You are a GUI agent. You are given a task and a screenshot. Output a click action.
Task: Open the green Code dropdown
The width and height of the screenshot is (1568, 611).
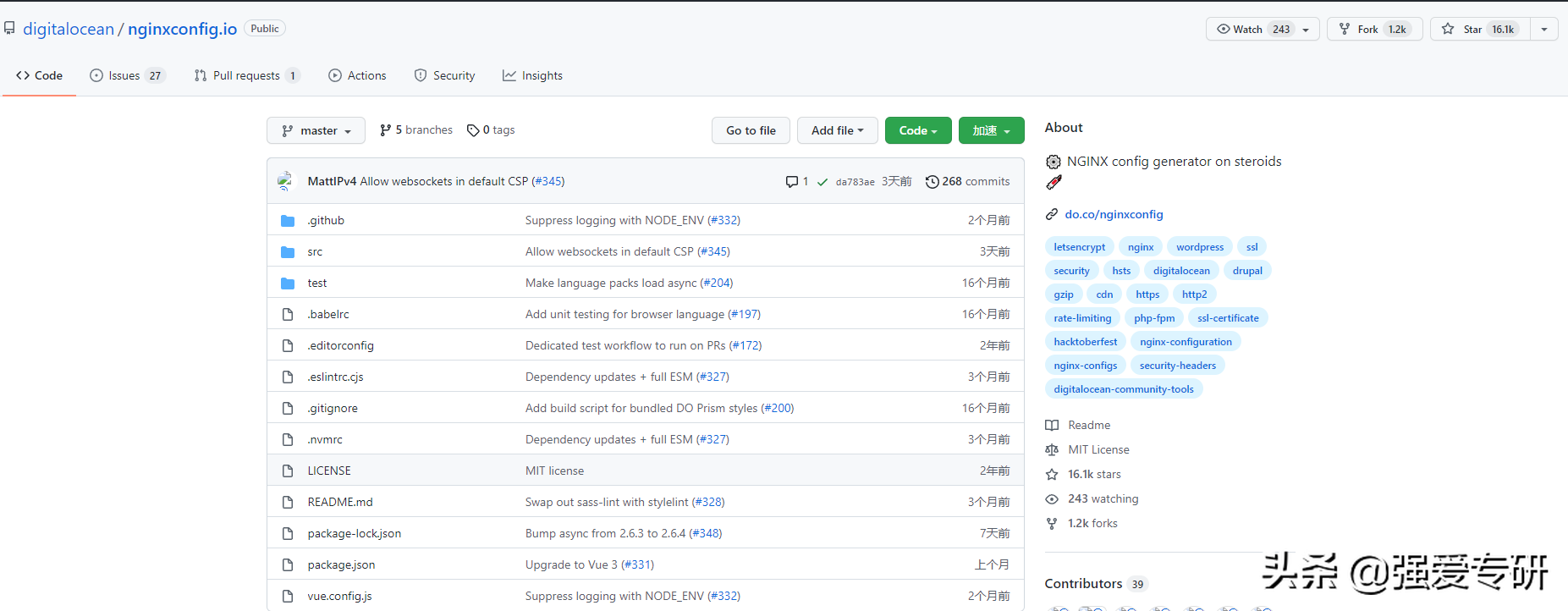pos(918,130)
